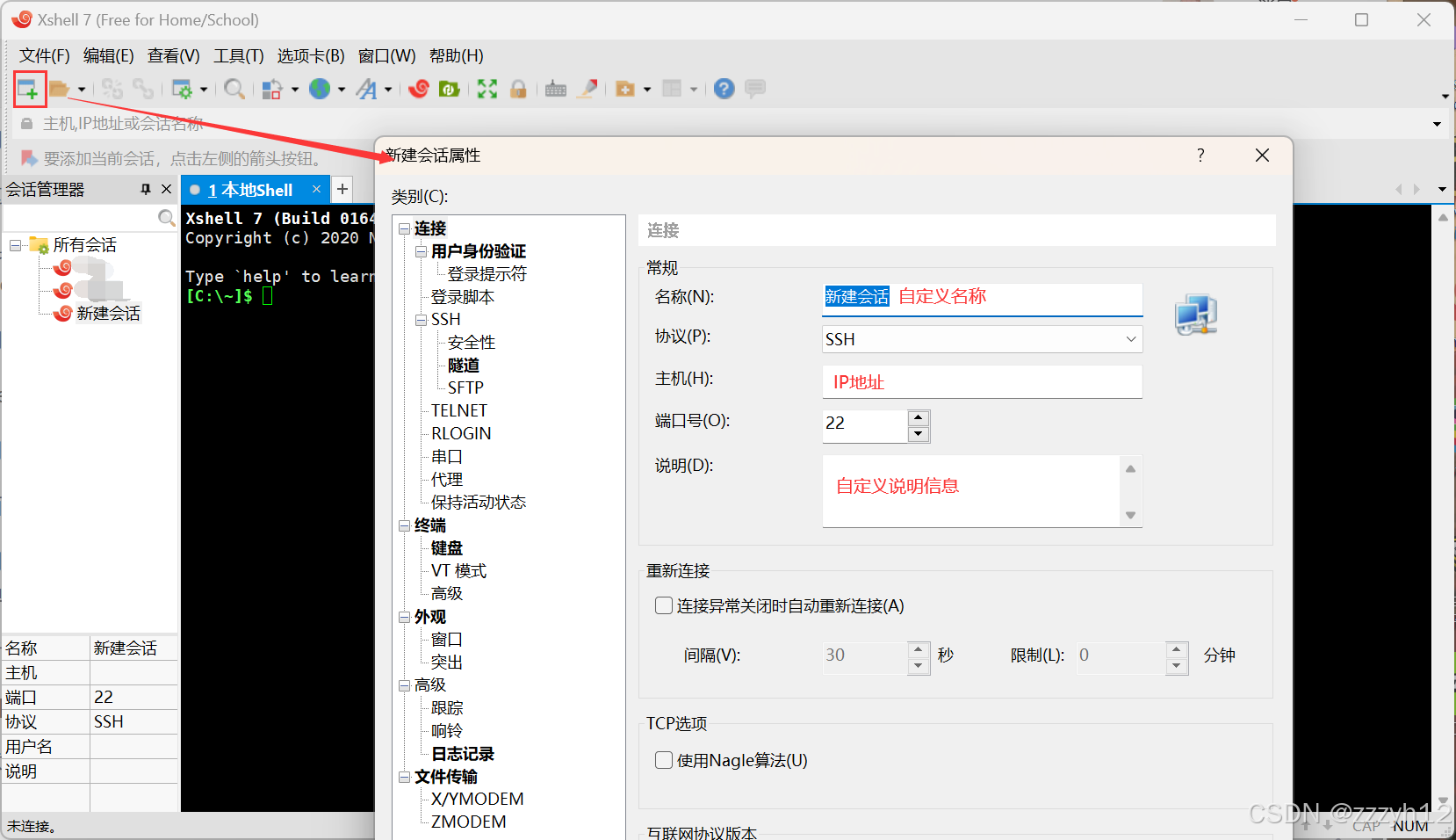Click the Open session folder icon
1456x840 pixels.
click(x=59, y=89)
